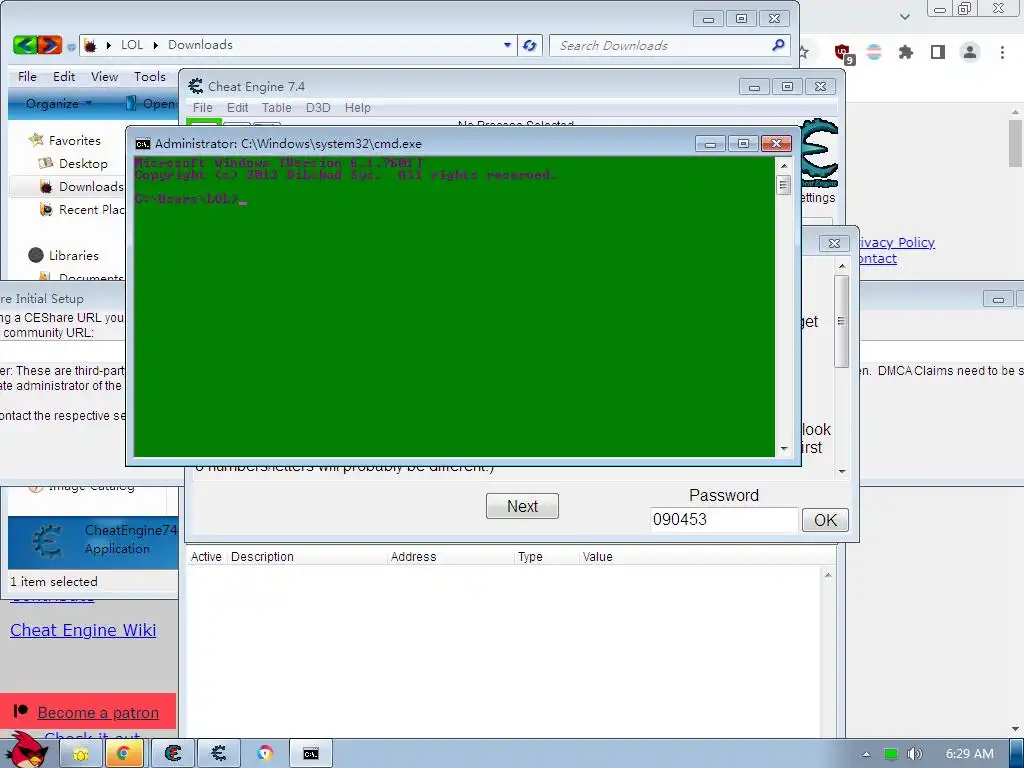1024x768 pixels.
Task: Open uBlock Origin extension icon in Chrome
Action: 843,52
